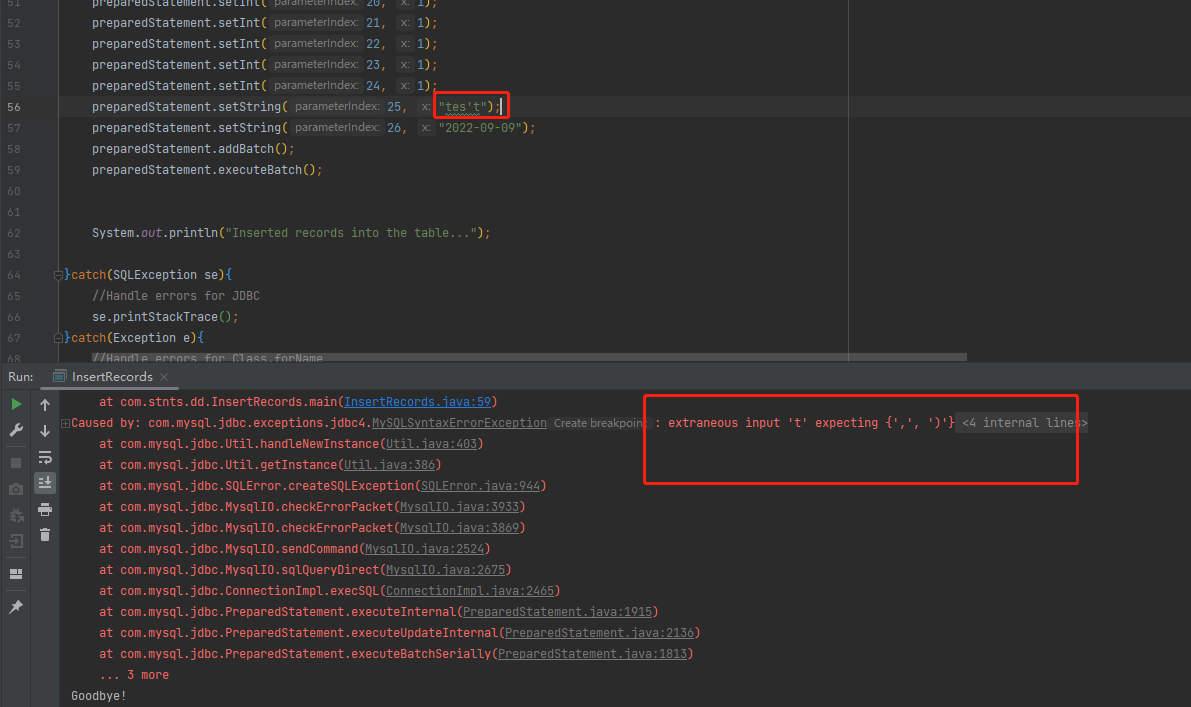Open the InsertRecords.java:59 stack trace link
This screenshot has width=1191, height=707.
417,402
